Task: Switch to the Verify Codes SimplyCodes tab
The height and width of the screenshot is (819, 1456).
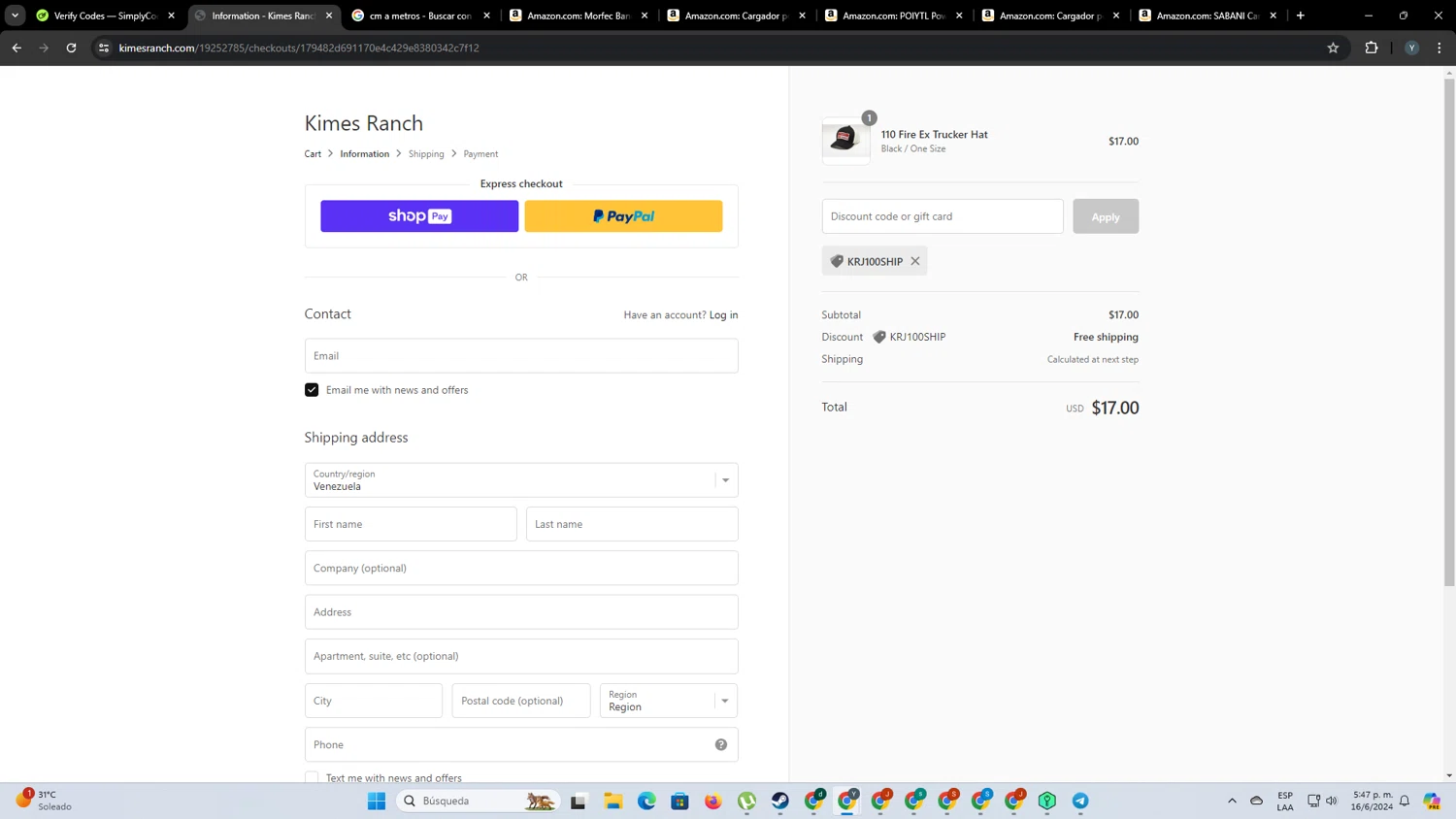Action: [x=106, y=16]
